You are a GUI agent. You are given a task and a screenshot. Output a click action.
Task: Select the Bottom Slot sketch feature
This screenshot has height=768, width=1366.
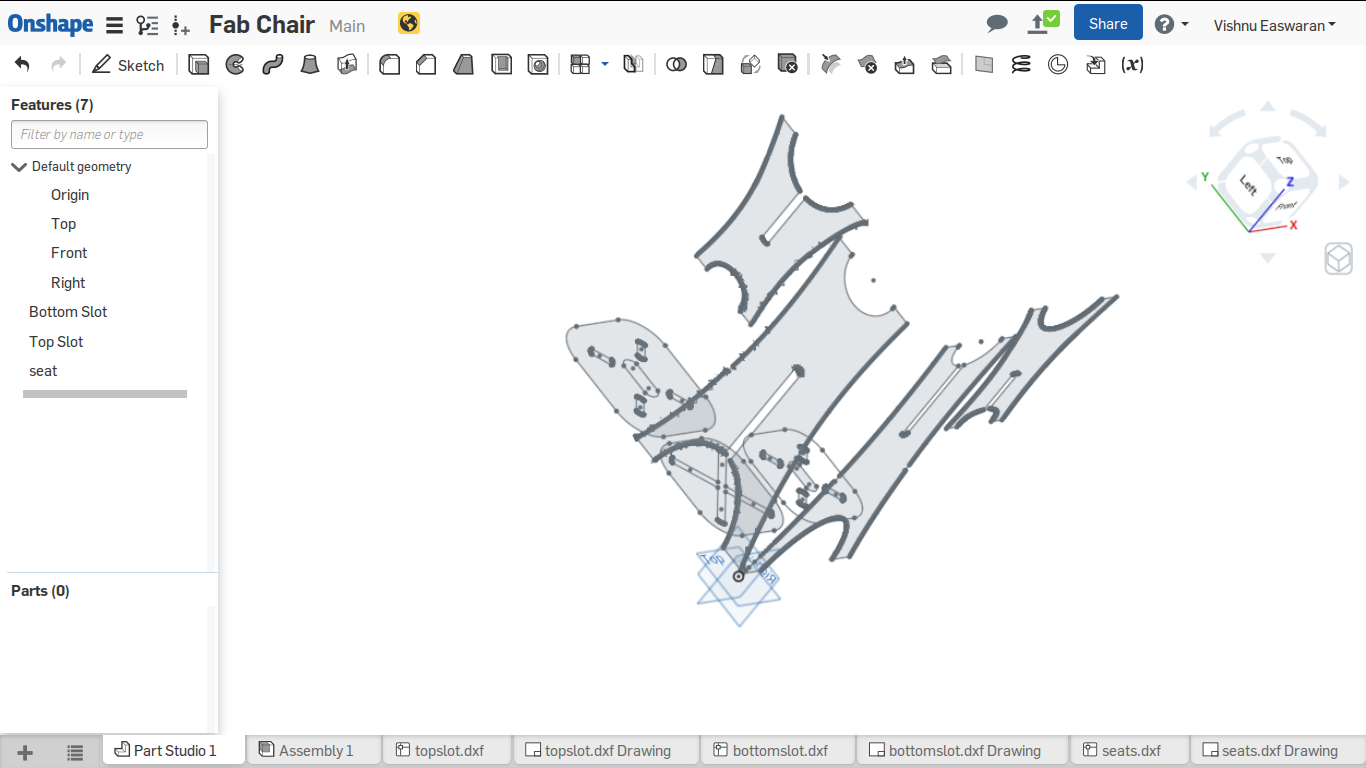coord(68,312)
